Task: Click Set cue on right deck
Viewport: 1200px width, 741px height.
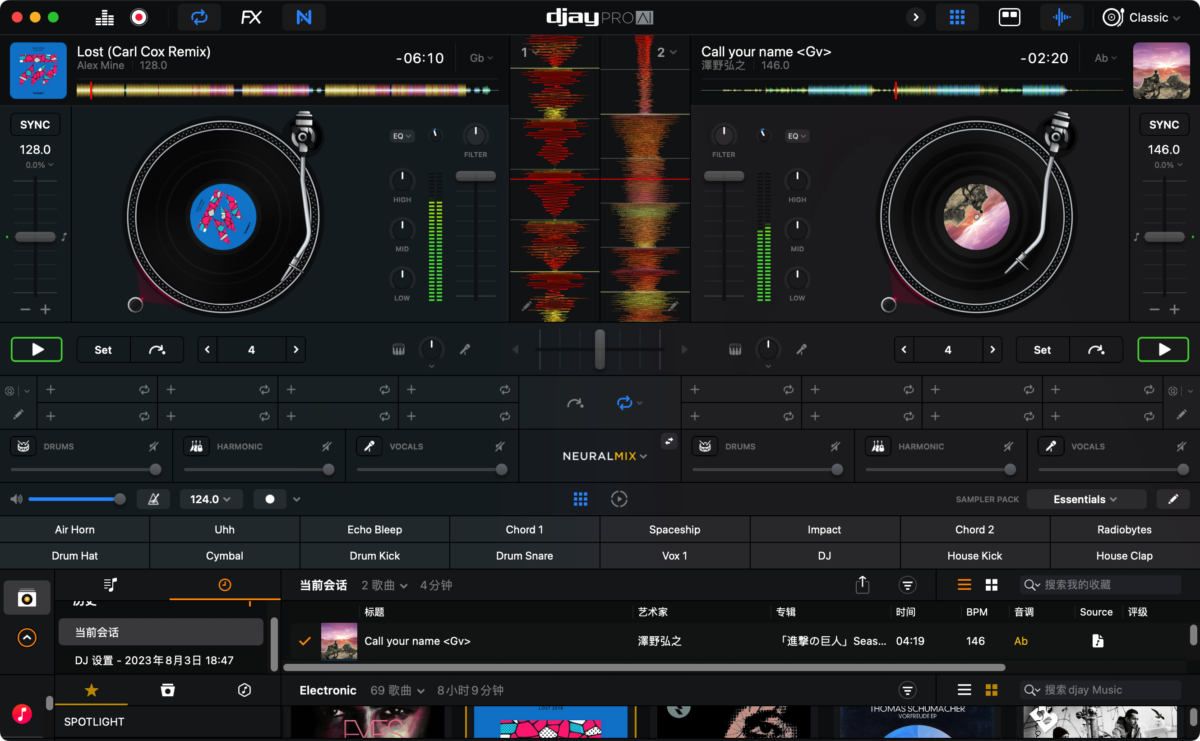Action: (x=1042, y=350)
